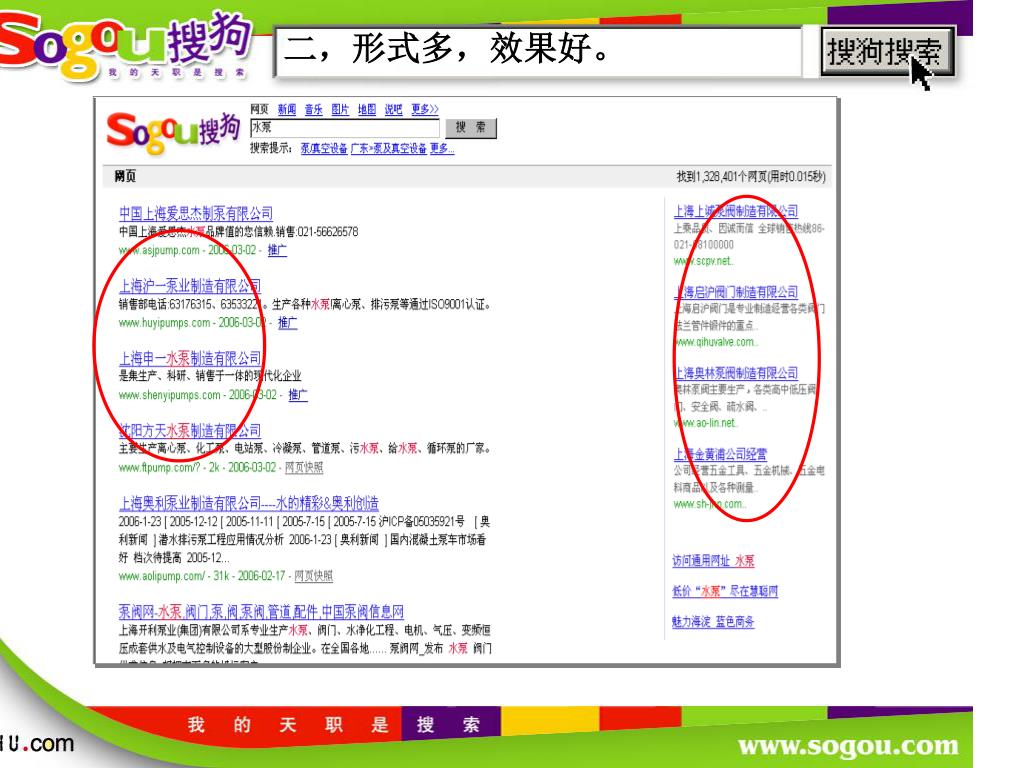
Task: Open the 音乐 tab
Action: pos(313,109)
